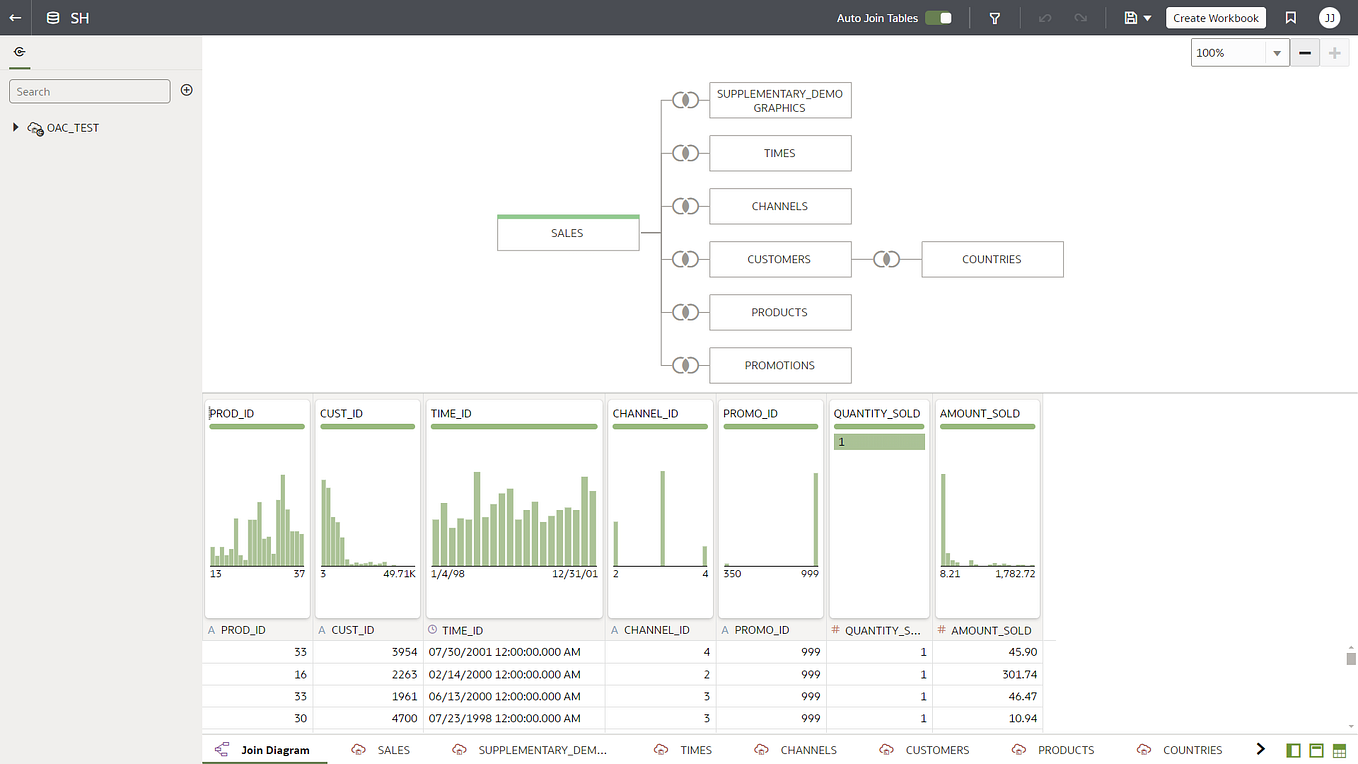The height and width of the screenshot is (764, 1358).
Task: Expand the OAC_TEST connection tree
Action: tap(14, 127)
